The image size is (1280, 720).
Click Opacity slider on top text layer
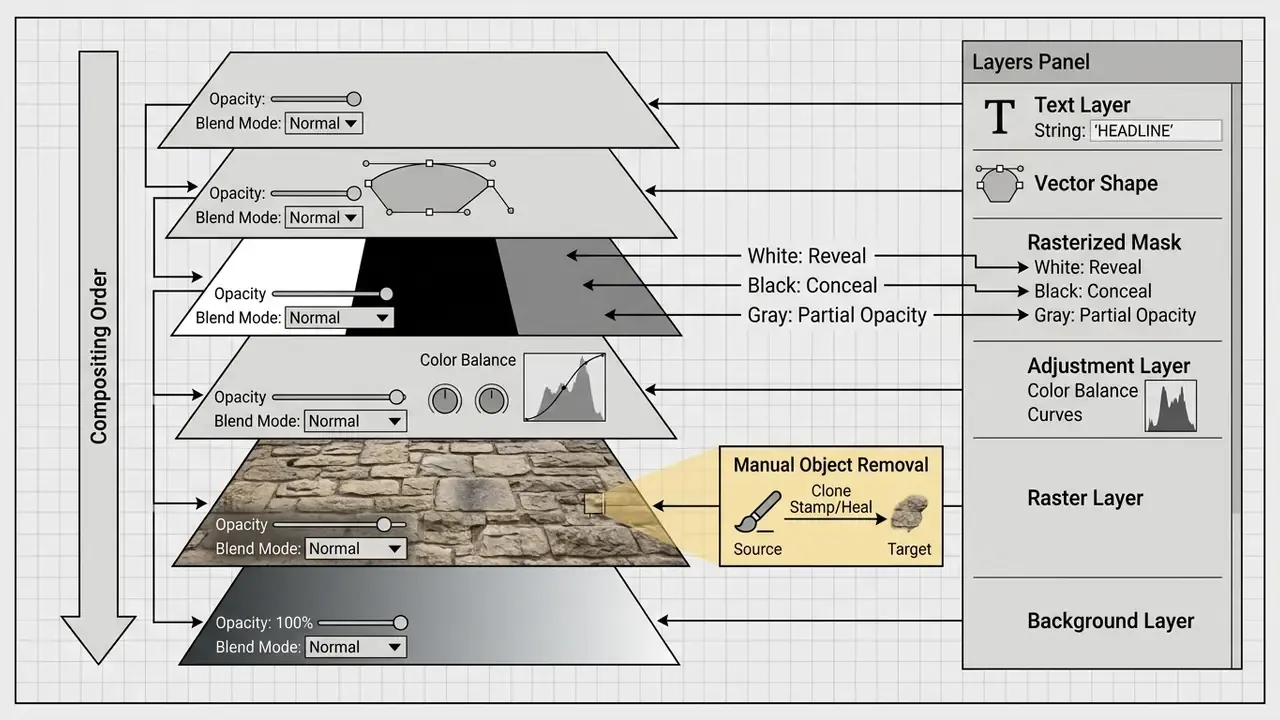point(315,99)
